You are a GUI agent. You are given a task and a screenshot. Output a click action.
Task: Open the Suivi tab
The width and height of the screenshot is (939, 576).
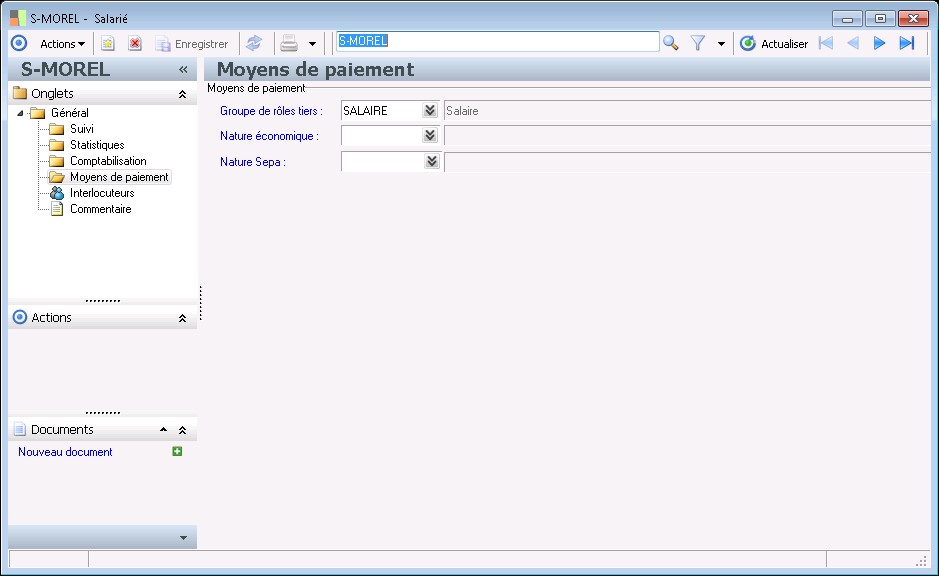tap(81, 129)
